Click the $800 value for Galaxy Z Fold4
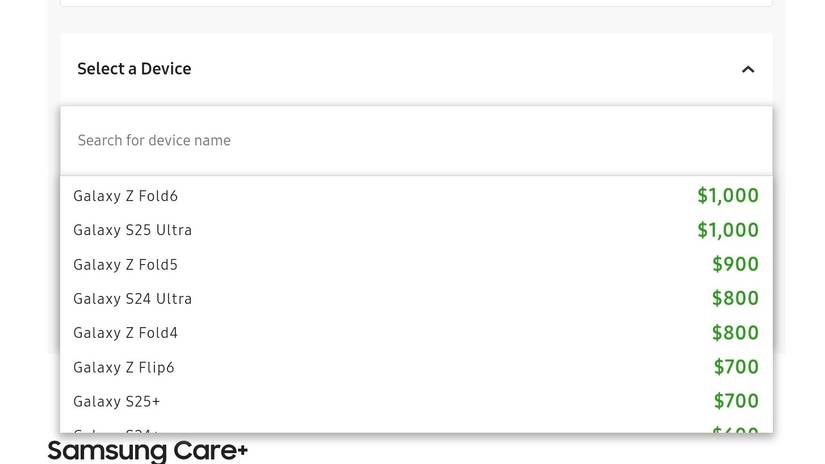The image size is (825, 464). pyautogui.click(x=735, y=333)
